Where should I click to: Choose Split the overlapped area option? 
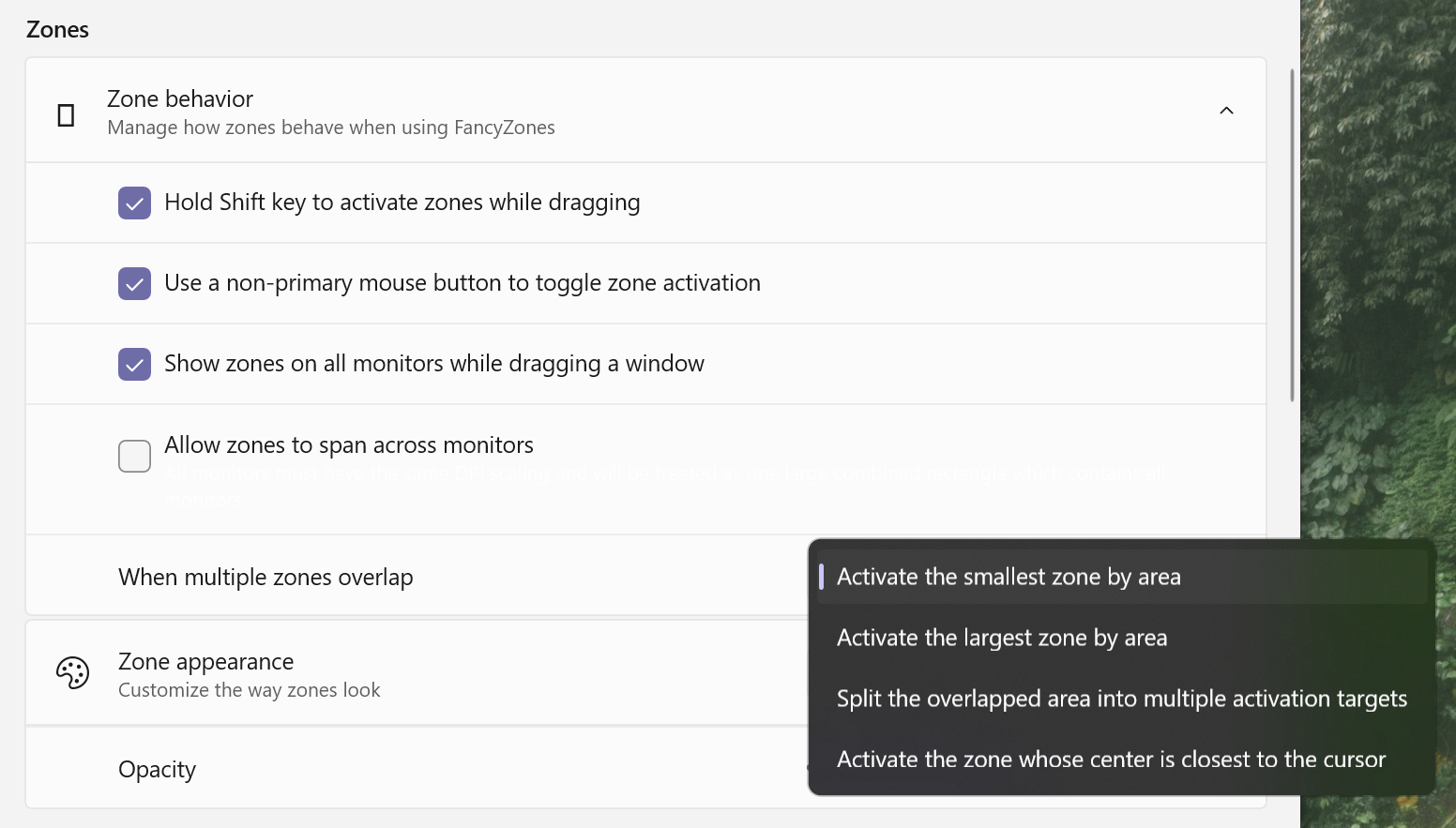tap(1122, 699)
